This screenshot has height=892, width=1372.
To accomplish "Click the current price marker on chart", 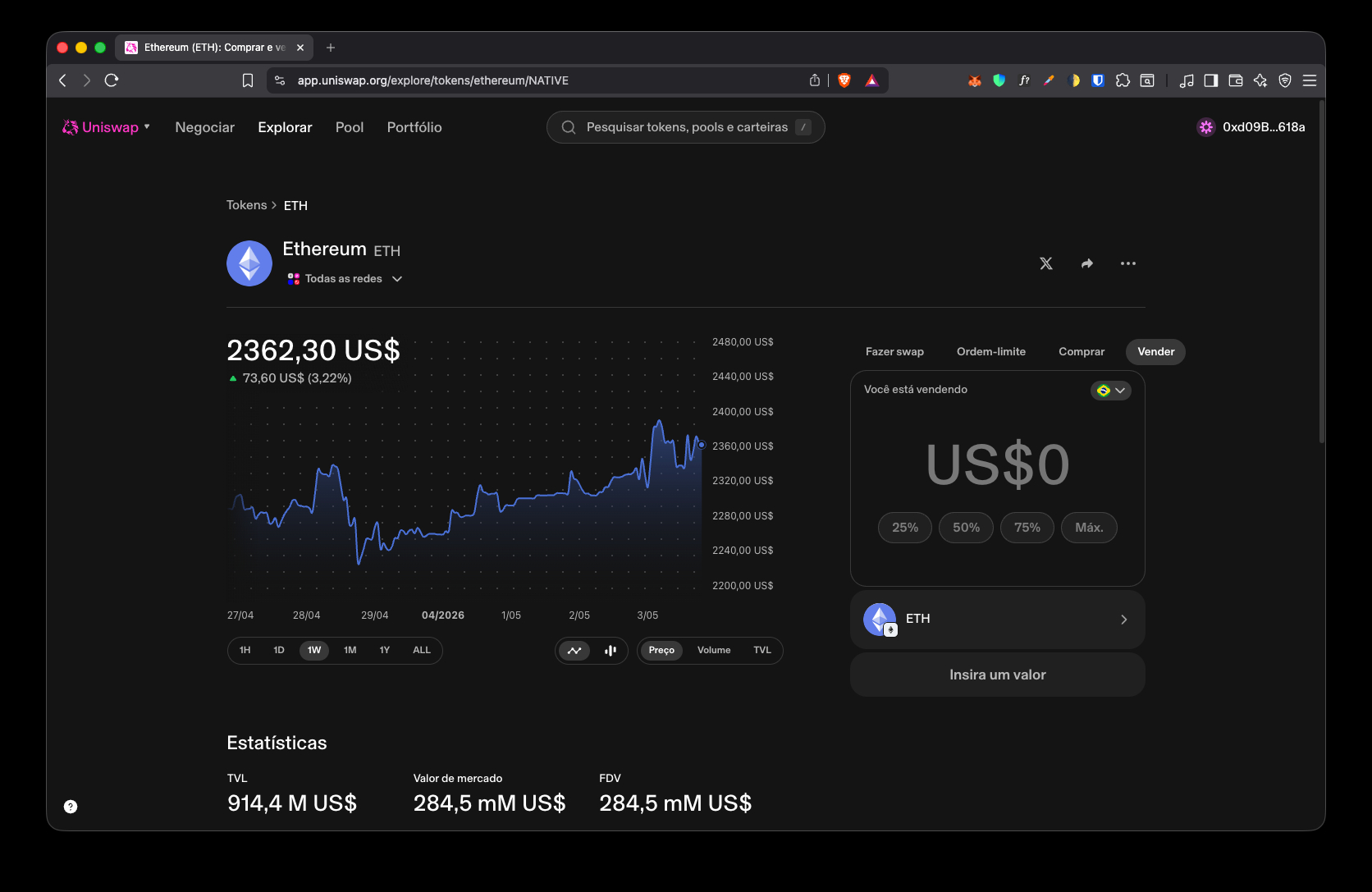I will [702, 445].
